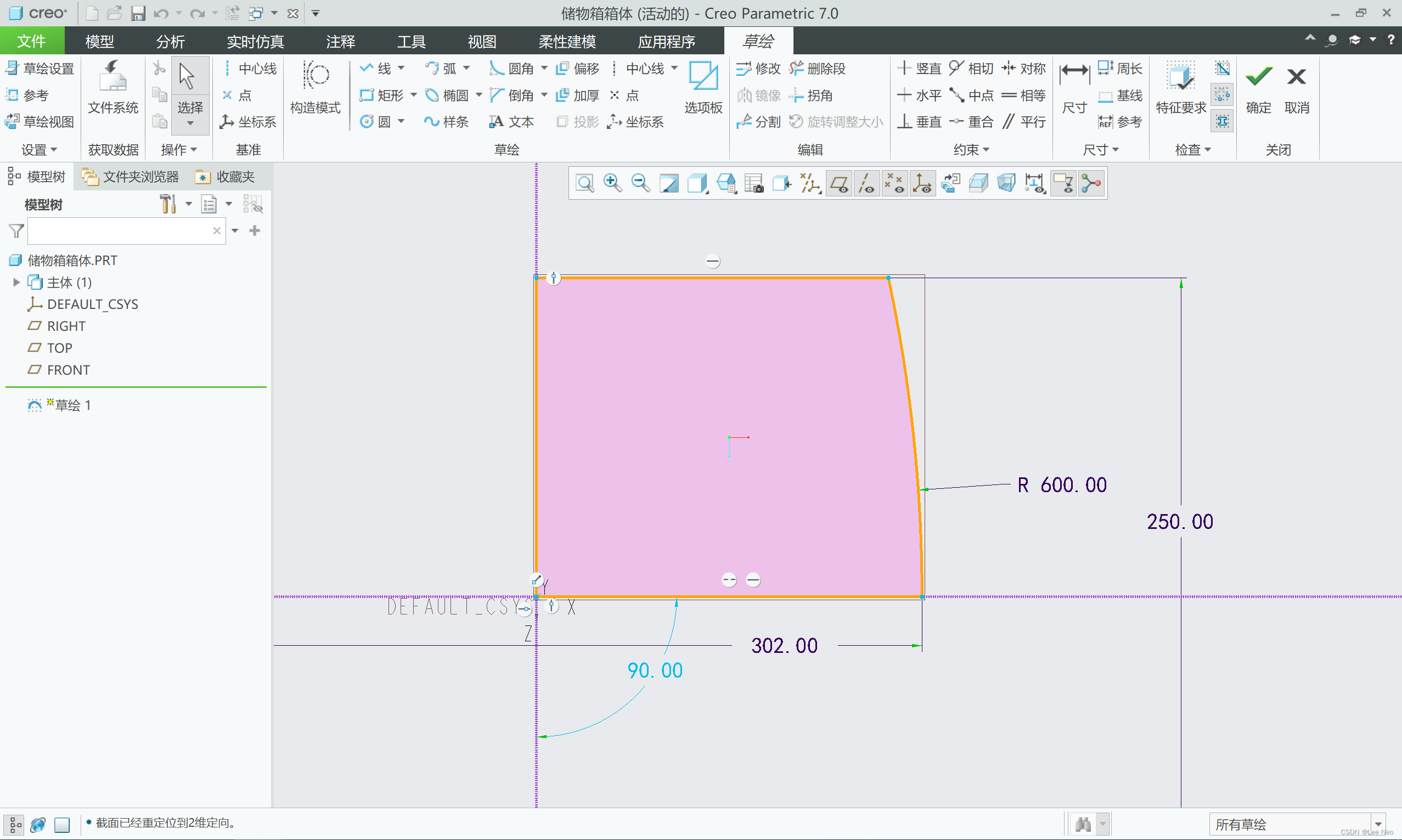The height and width of the screenshot is (840, 1402).
Task: Click the Zoom In magnifier icon
Action: click(612, 183)
